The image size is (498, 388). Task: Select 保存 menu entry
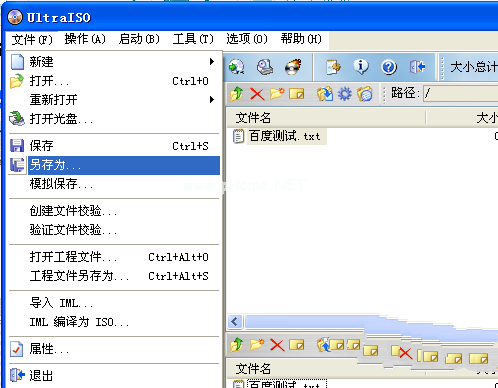click(x=114, y=146)
